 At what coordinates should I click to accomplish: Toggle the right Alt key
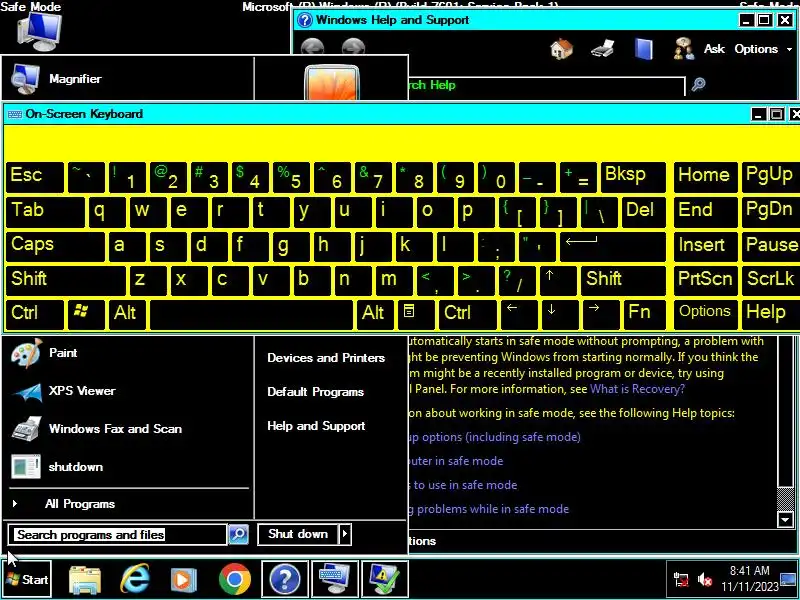(375, 314)
